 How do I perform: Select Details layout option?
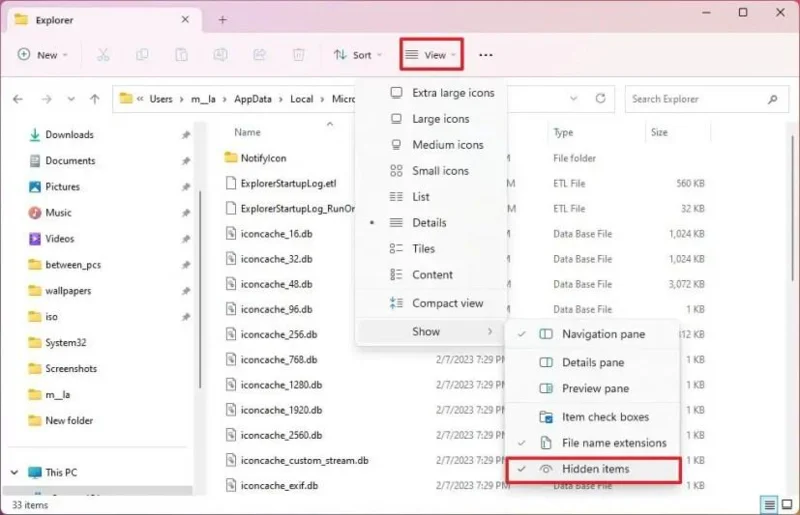(432, 223)
